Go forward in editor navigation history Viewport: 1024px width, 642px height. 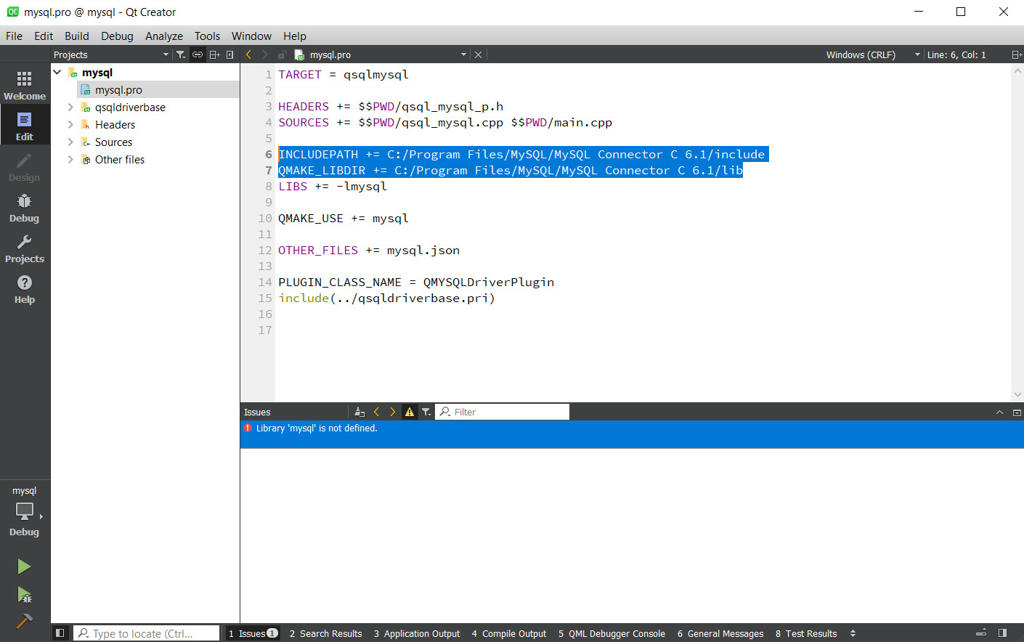coord(264,55)
